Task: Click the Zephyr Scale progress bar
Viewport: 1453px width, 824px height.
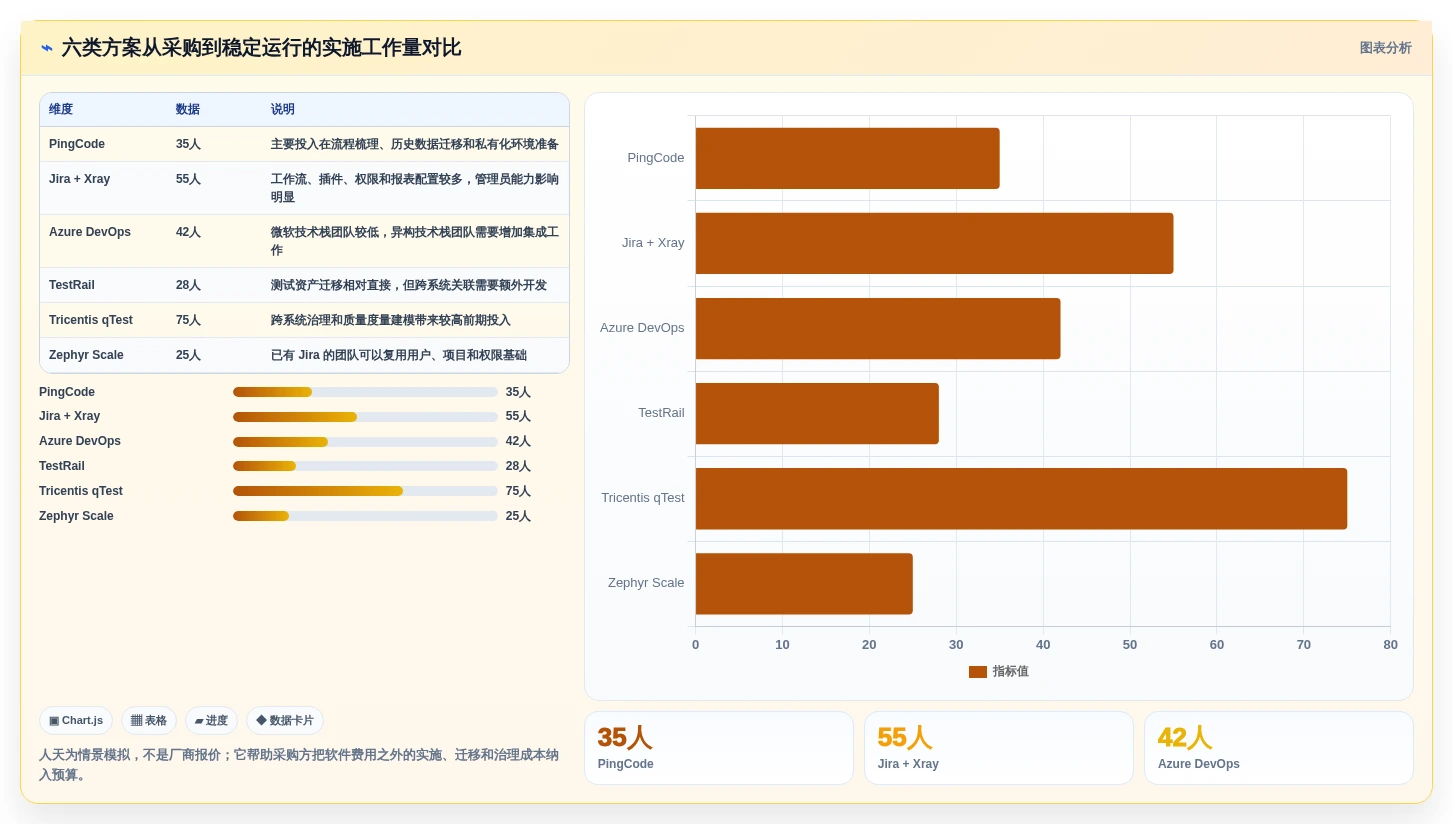Action: [365, 516]
